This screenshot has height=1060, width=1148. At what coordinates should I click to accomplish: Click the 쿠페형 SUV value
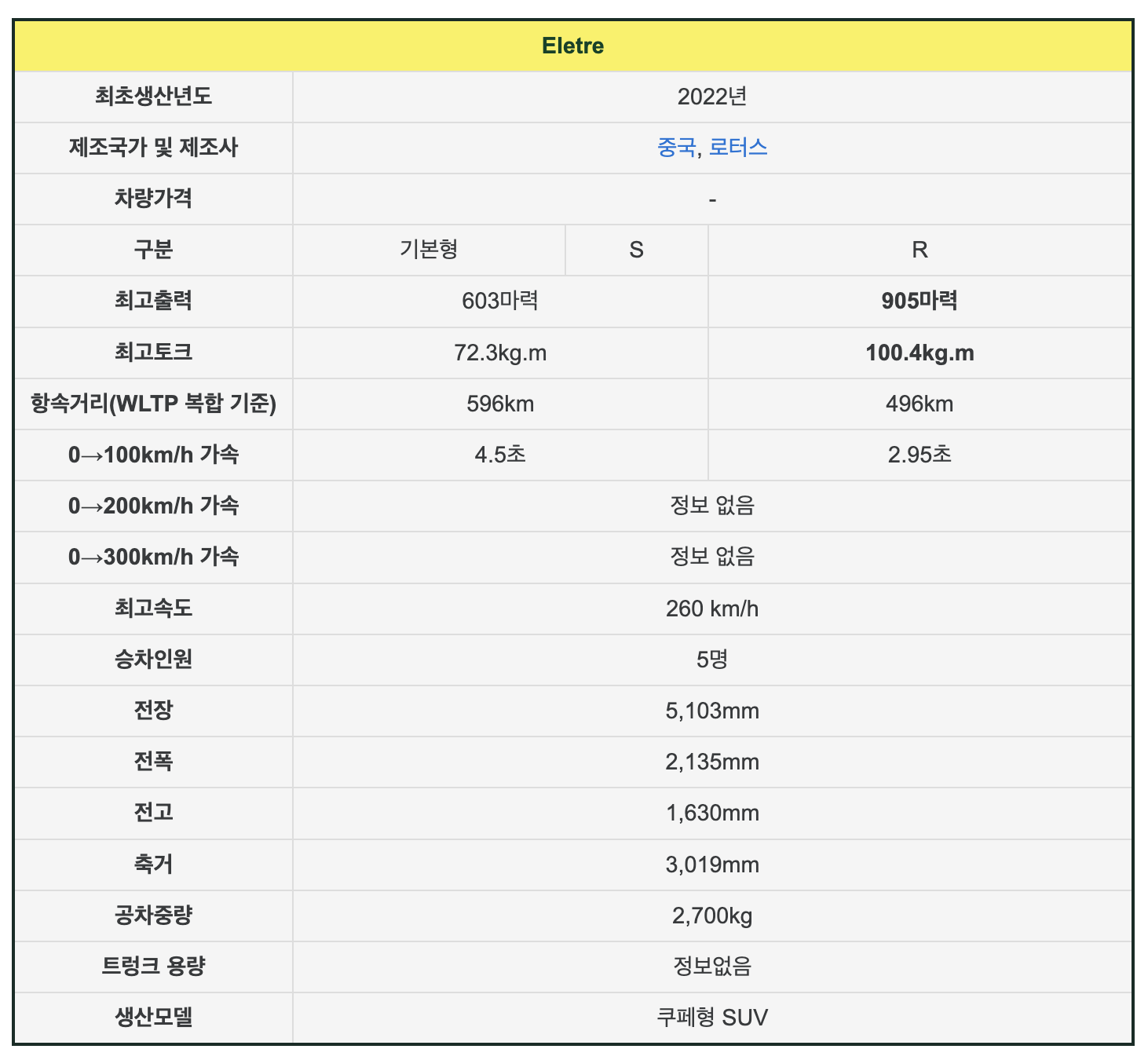pyautogui.click(x=712, y=1018)
